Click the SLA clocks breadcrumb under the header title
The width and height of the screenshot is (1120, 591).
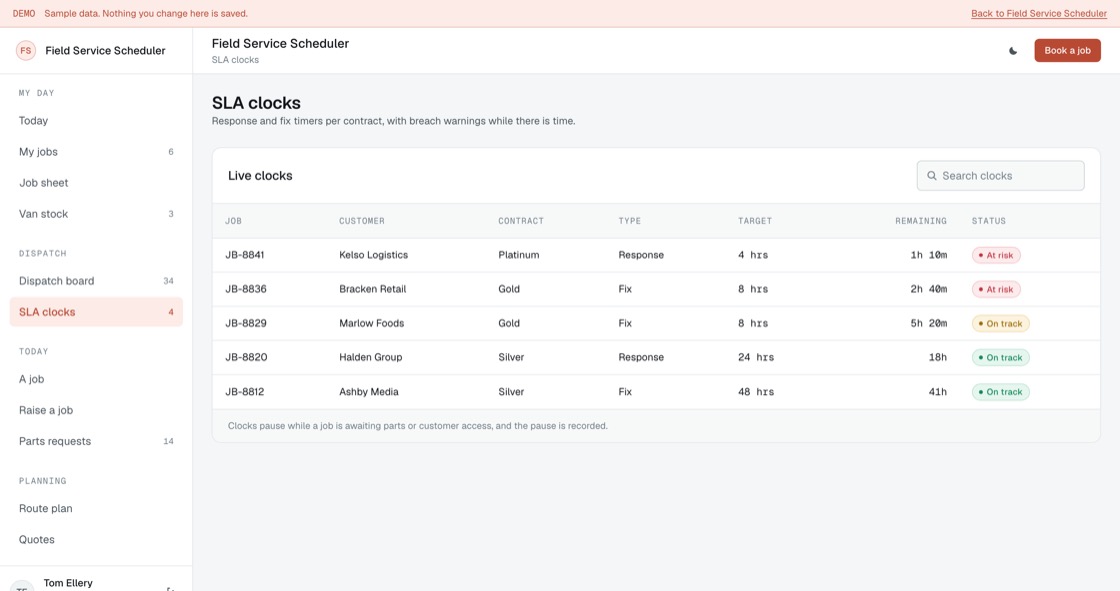click(235, 60)
